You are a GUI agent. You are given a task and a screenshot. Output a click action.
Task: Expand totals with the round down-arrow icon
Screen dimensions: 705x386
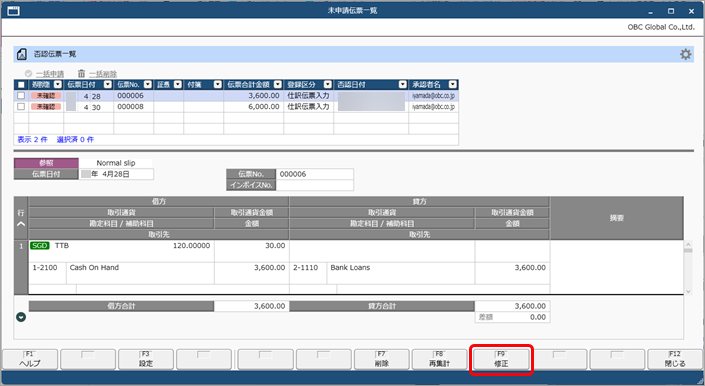[21, 317]
